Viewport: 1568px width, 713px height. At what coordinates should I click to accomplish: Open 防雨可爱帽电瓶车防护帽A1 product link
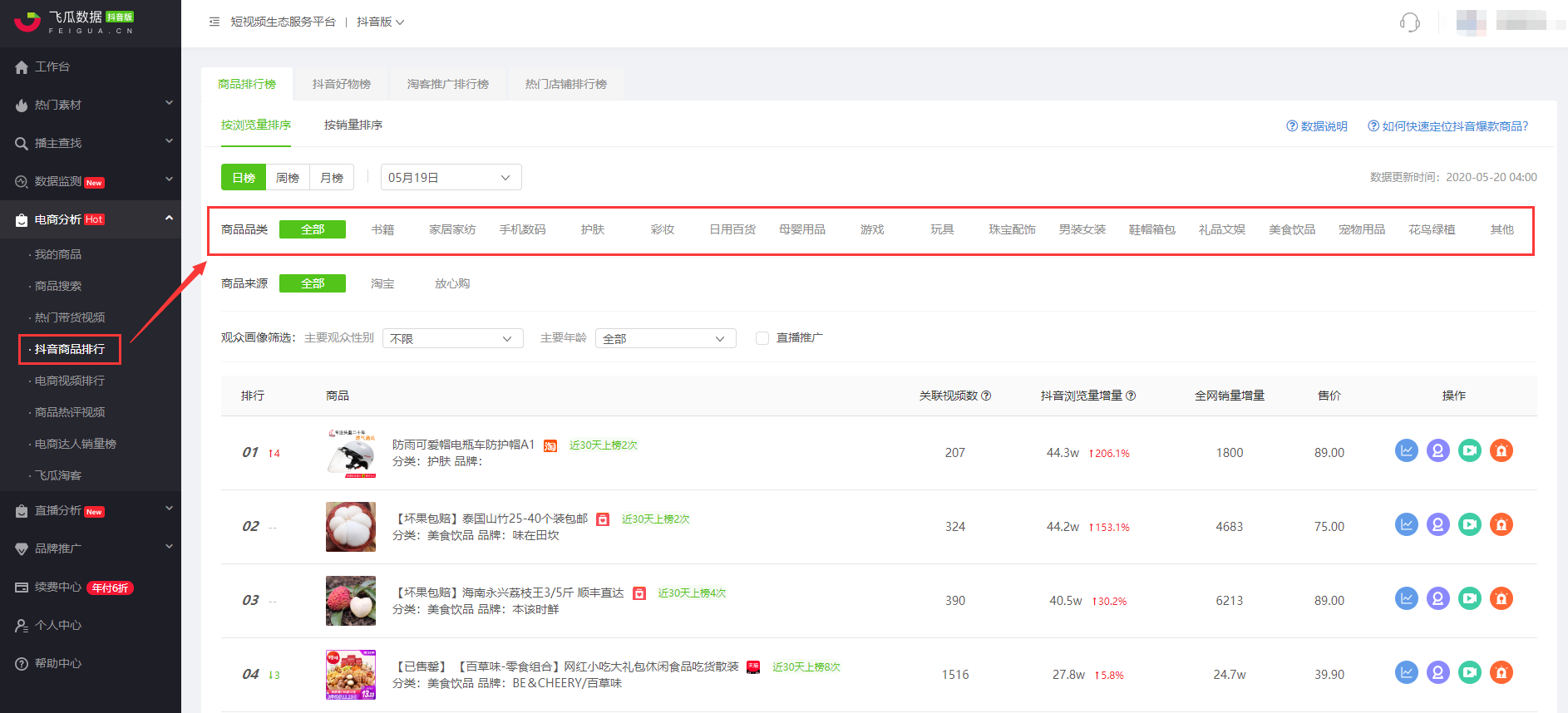(x=463, y=445)
